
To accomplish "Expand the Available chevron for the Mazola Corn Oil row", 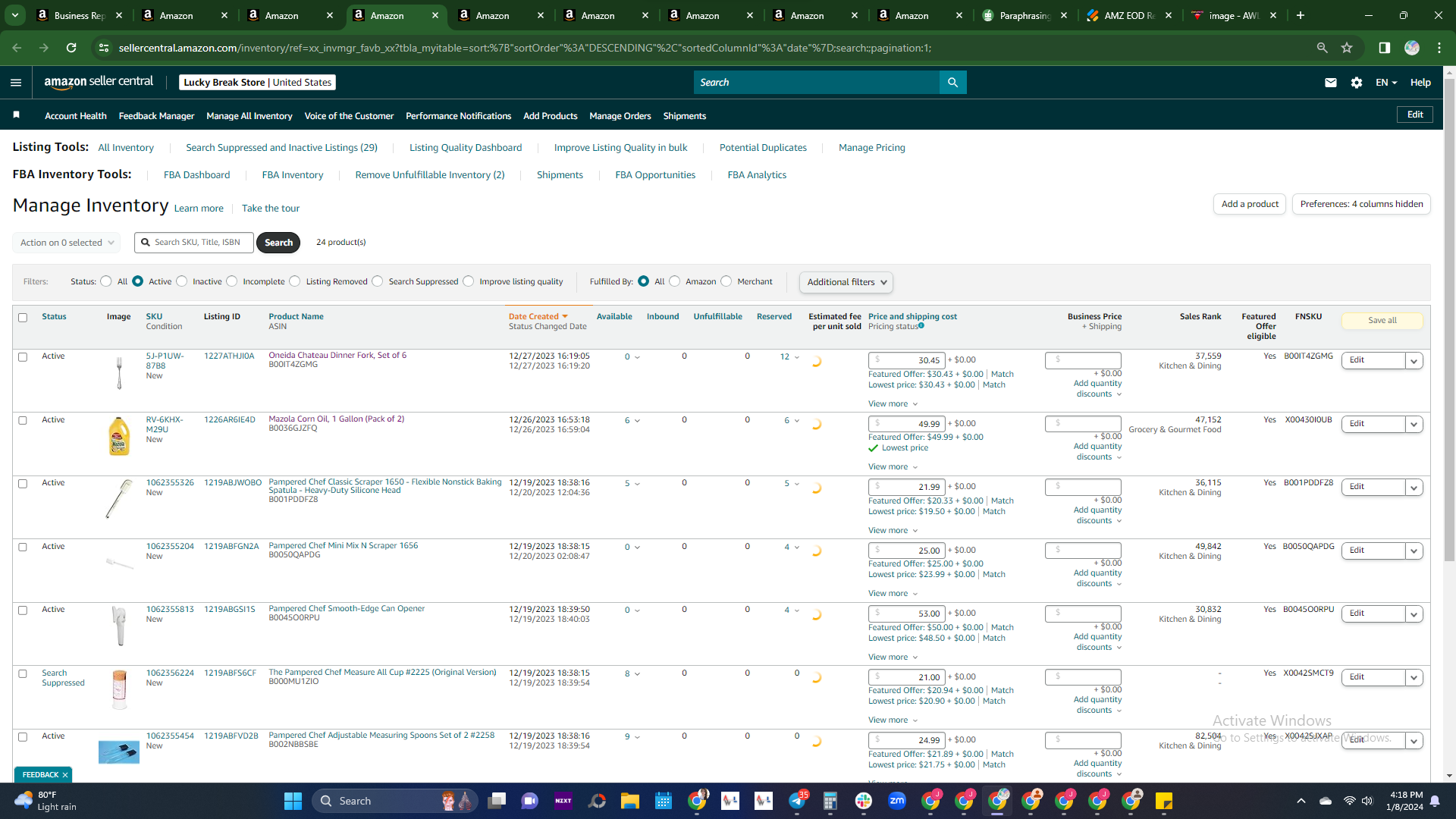I will (637, 421).
